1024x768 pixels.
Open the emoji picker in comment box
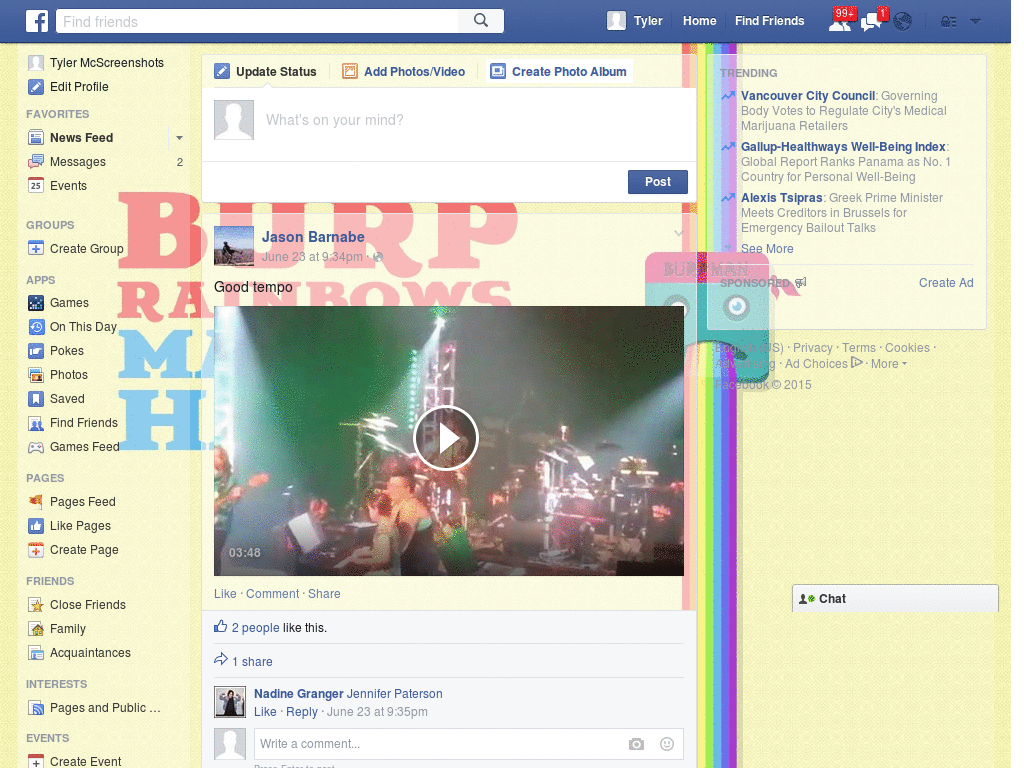[666, 744]
